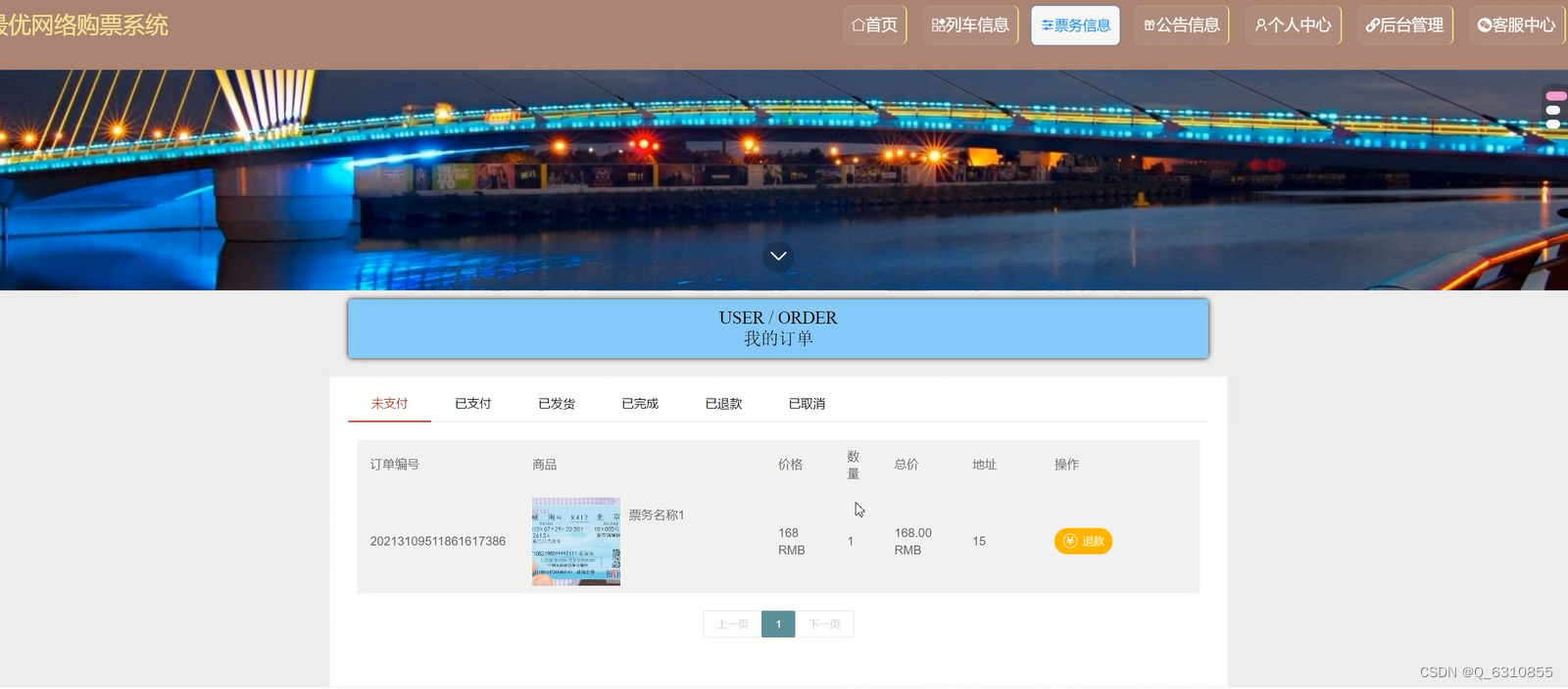Switch to the 已支付 tab

click(x=473, y=404)
